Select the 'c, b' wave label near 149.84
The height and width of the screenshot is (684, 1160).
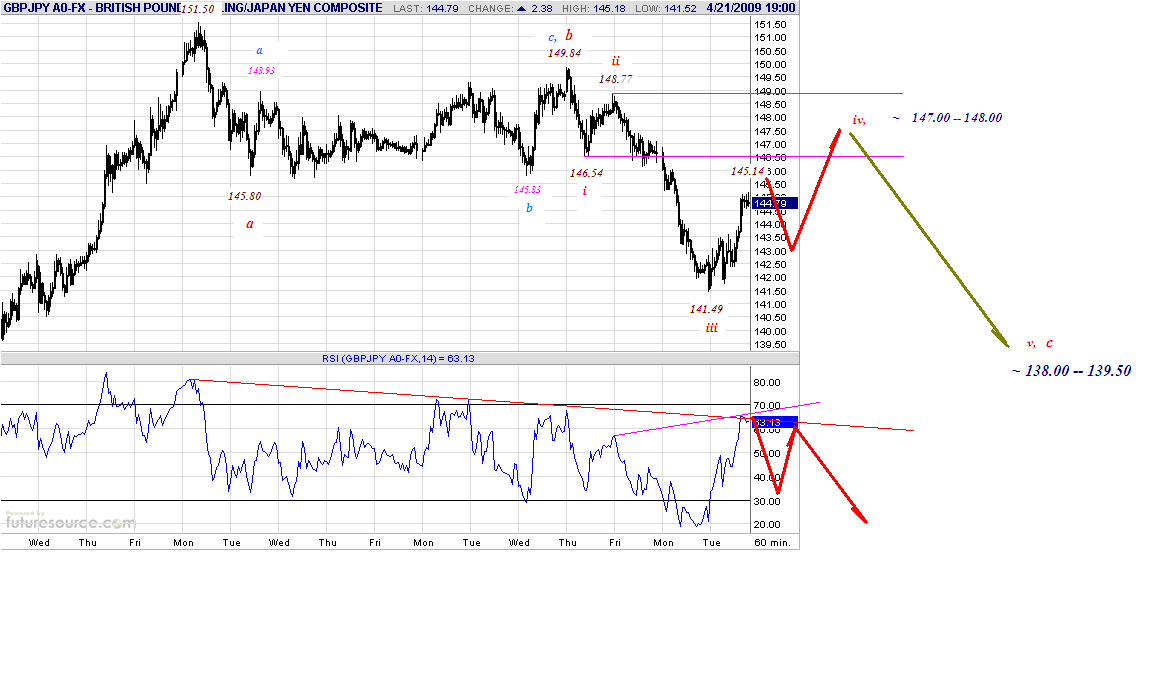click(560, 36)
